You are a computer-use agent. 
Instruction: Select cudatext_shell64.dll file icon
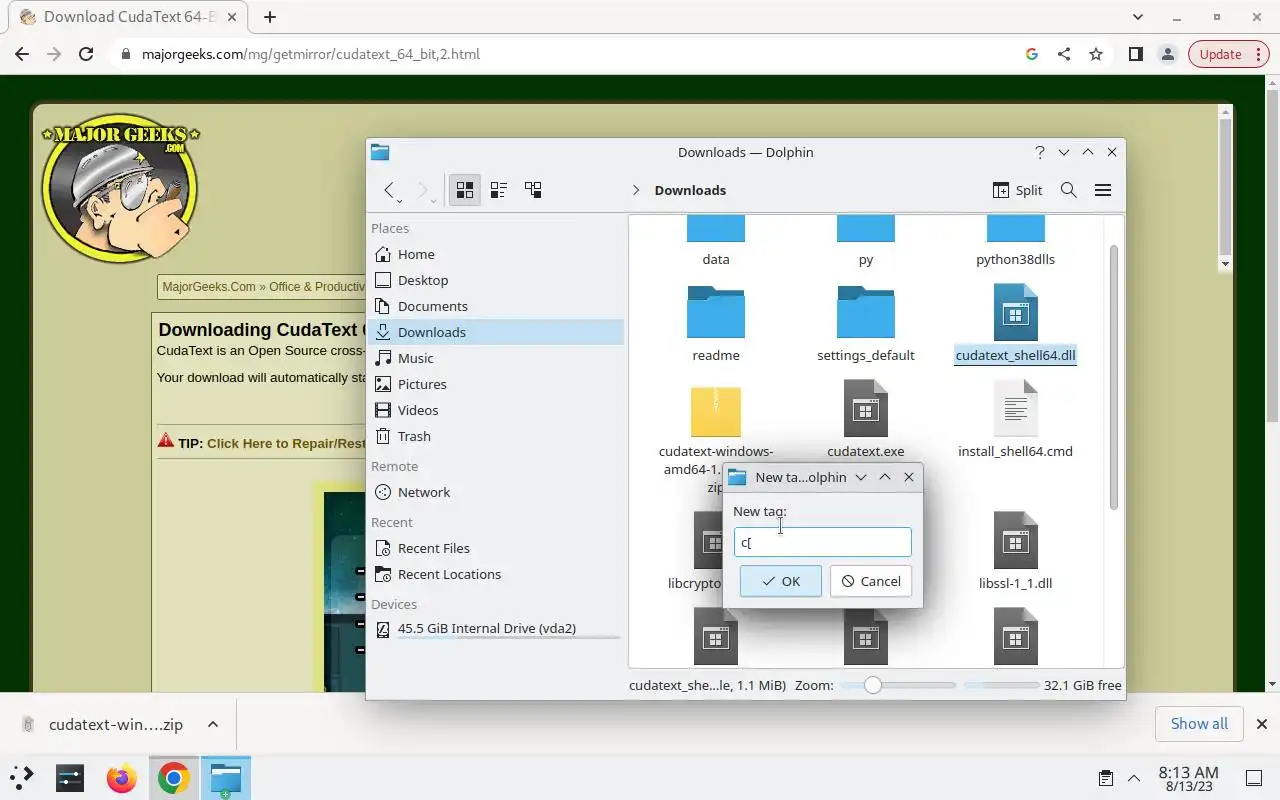(1016, 313)
